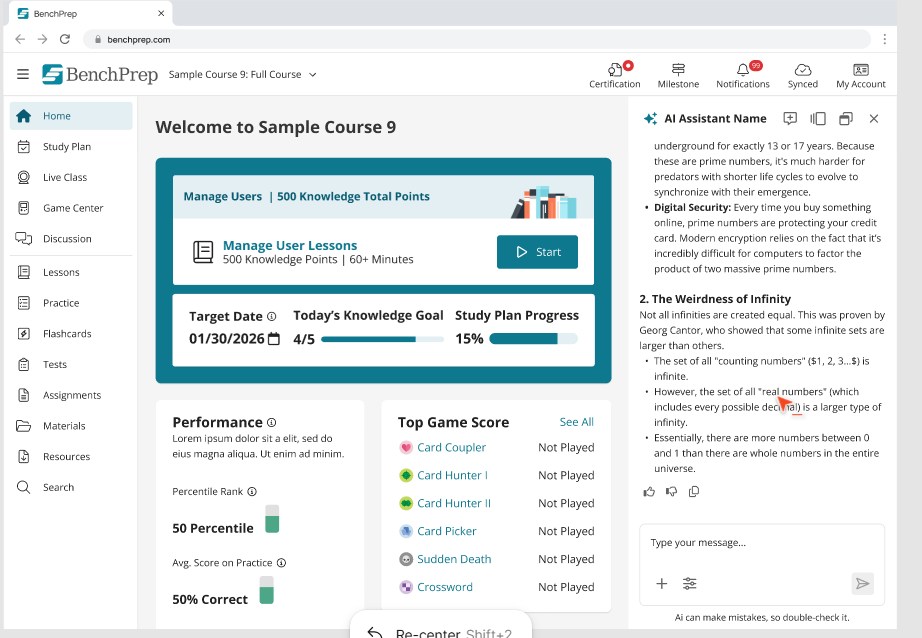
Task: Select Study Plan in the sidebar
Action: (66, 147)
